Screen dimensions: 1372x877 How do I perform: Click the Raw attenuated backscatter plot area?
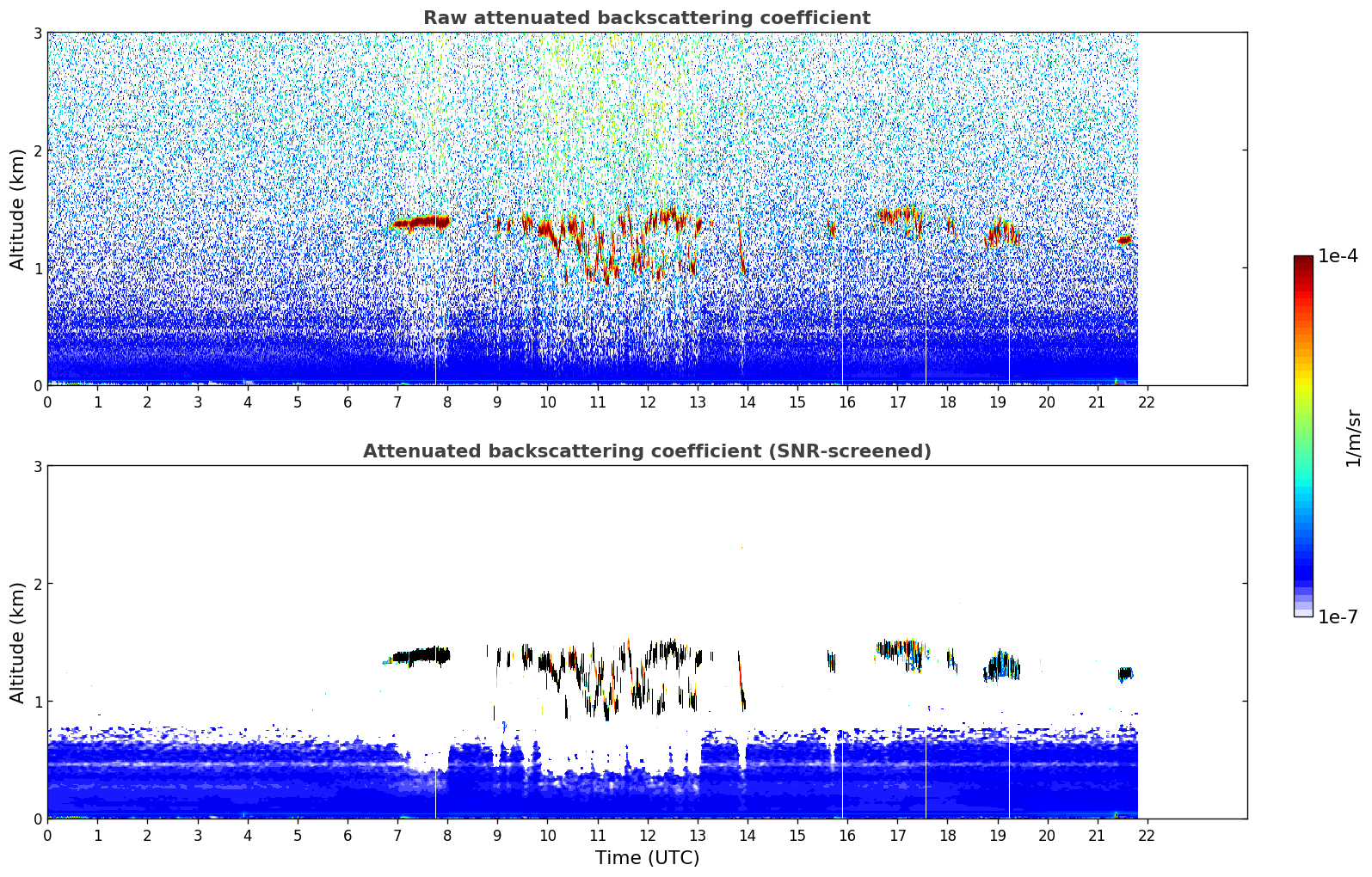pyautogui.click(x=647, y=209)
